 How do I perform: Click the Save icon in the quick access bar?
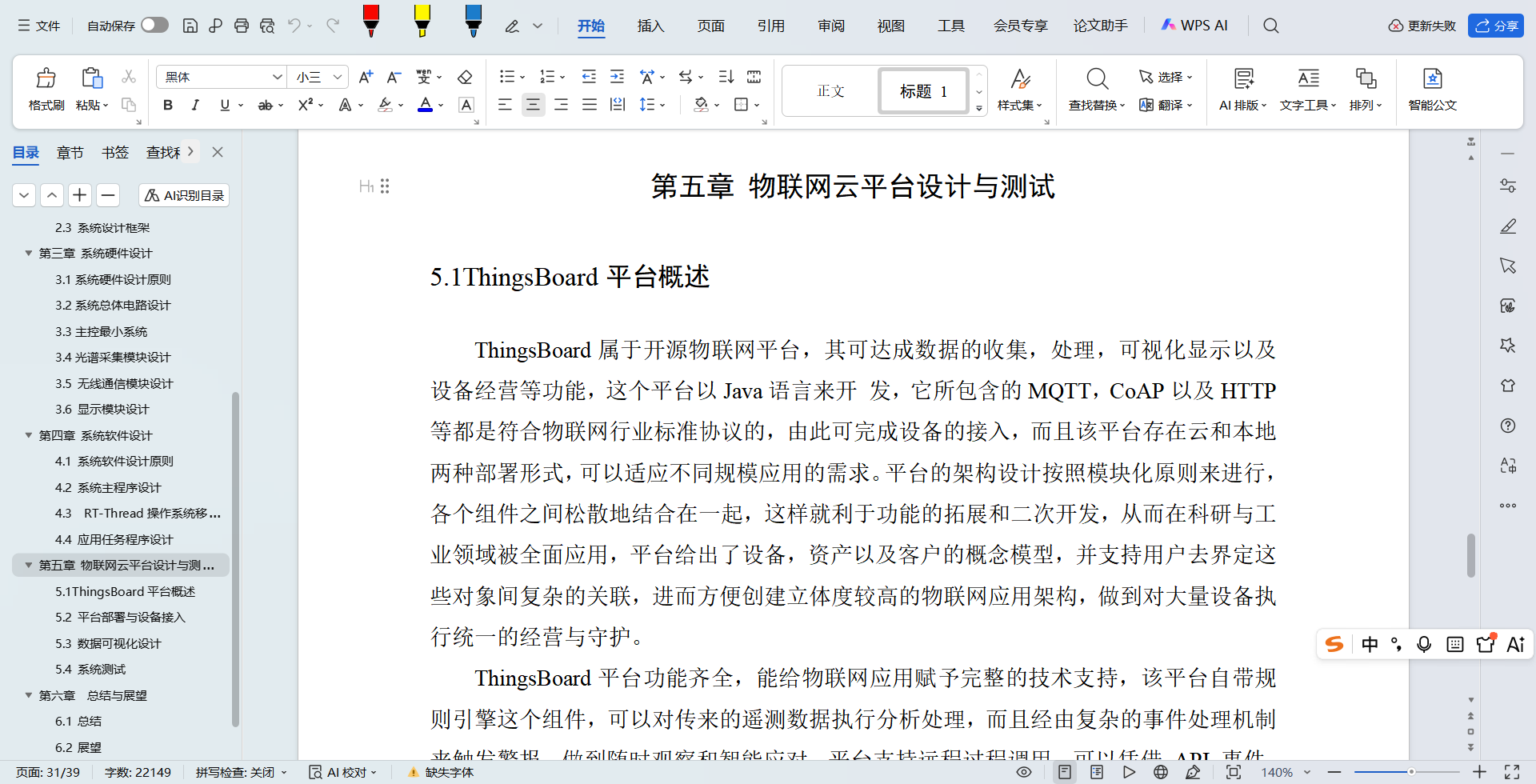pos(190,26)
